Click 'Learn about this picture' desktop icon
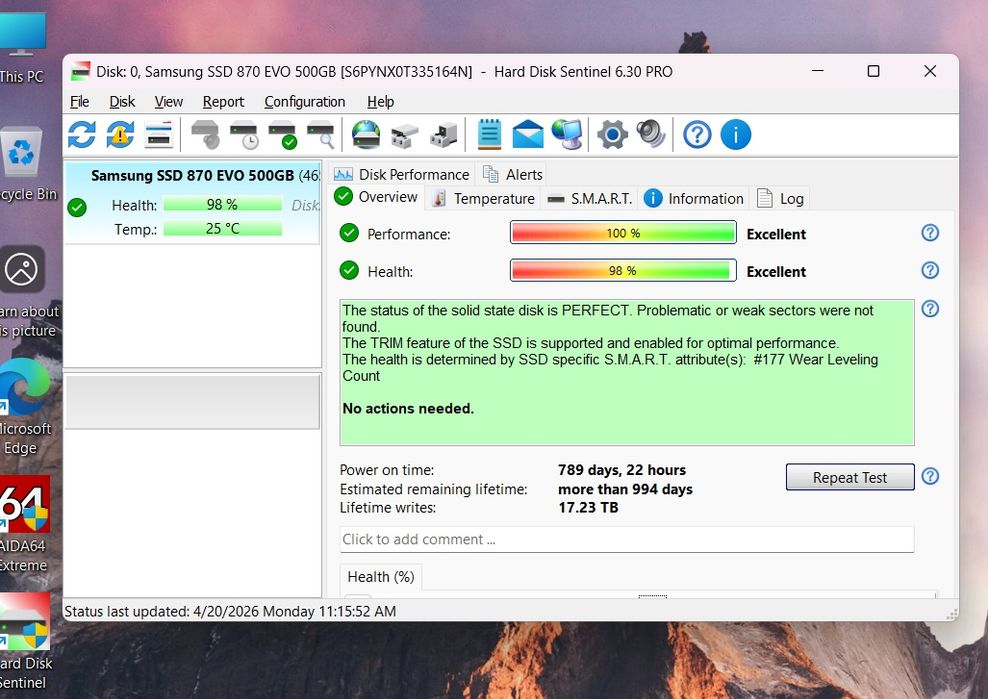The image size is (988, 699). [25, 292]
